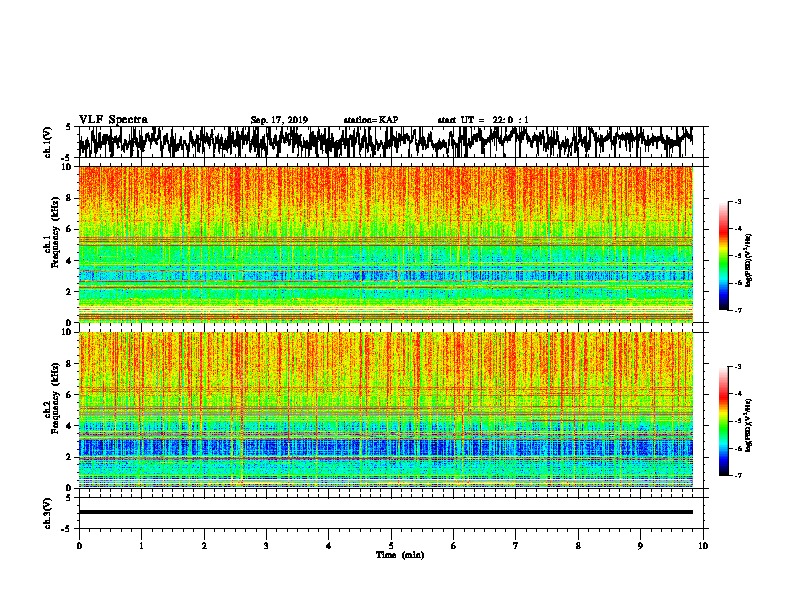The height and width of the screenshot is (612, 792).
Task: Click inside the ch.1 spectrogram panel
Action: click(x=385, y=244)
